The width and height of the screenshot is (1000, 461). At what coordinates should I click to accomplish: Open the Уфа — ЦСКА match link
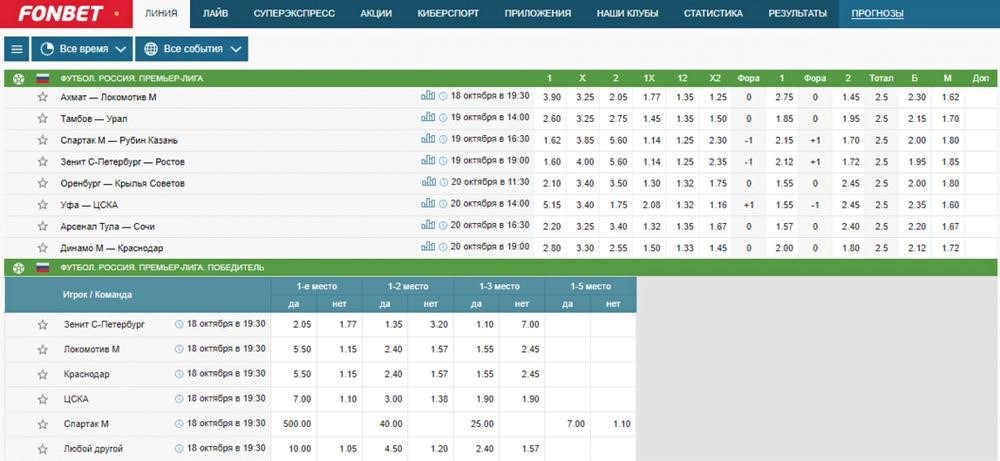click(89, 205)
